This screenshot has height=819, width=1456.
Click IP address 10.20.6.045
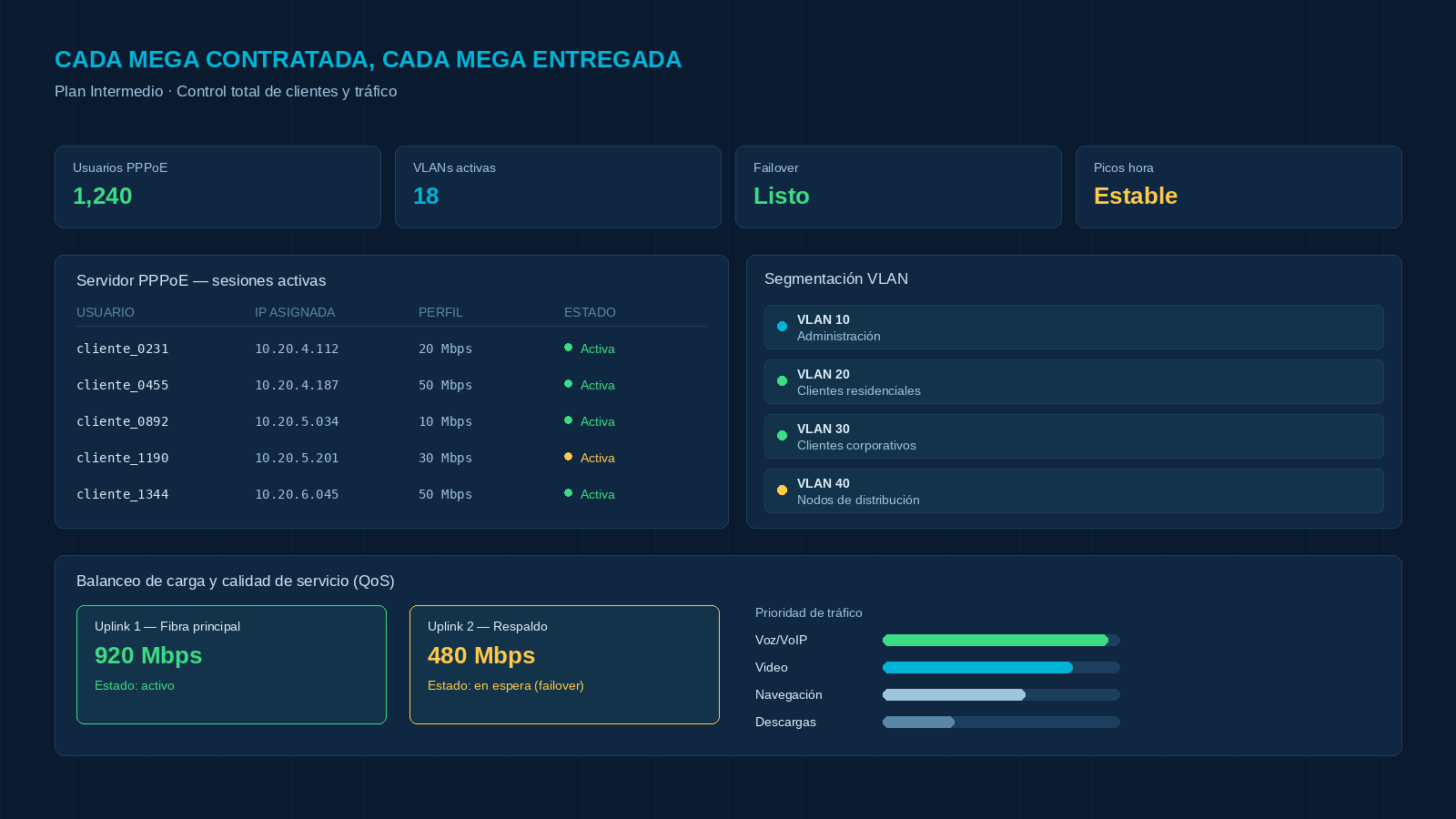(297, 494)
